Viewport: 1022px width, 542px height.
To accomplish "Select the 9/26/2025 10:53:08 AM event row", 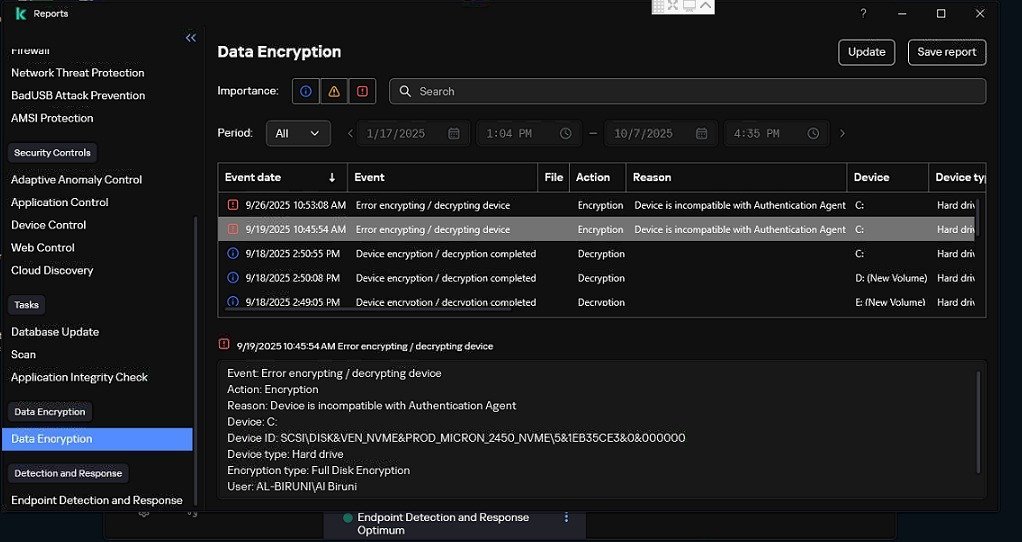I will pos(596,205).
